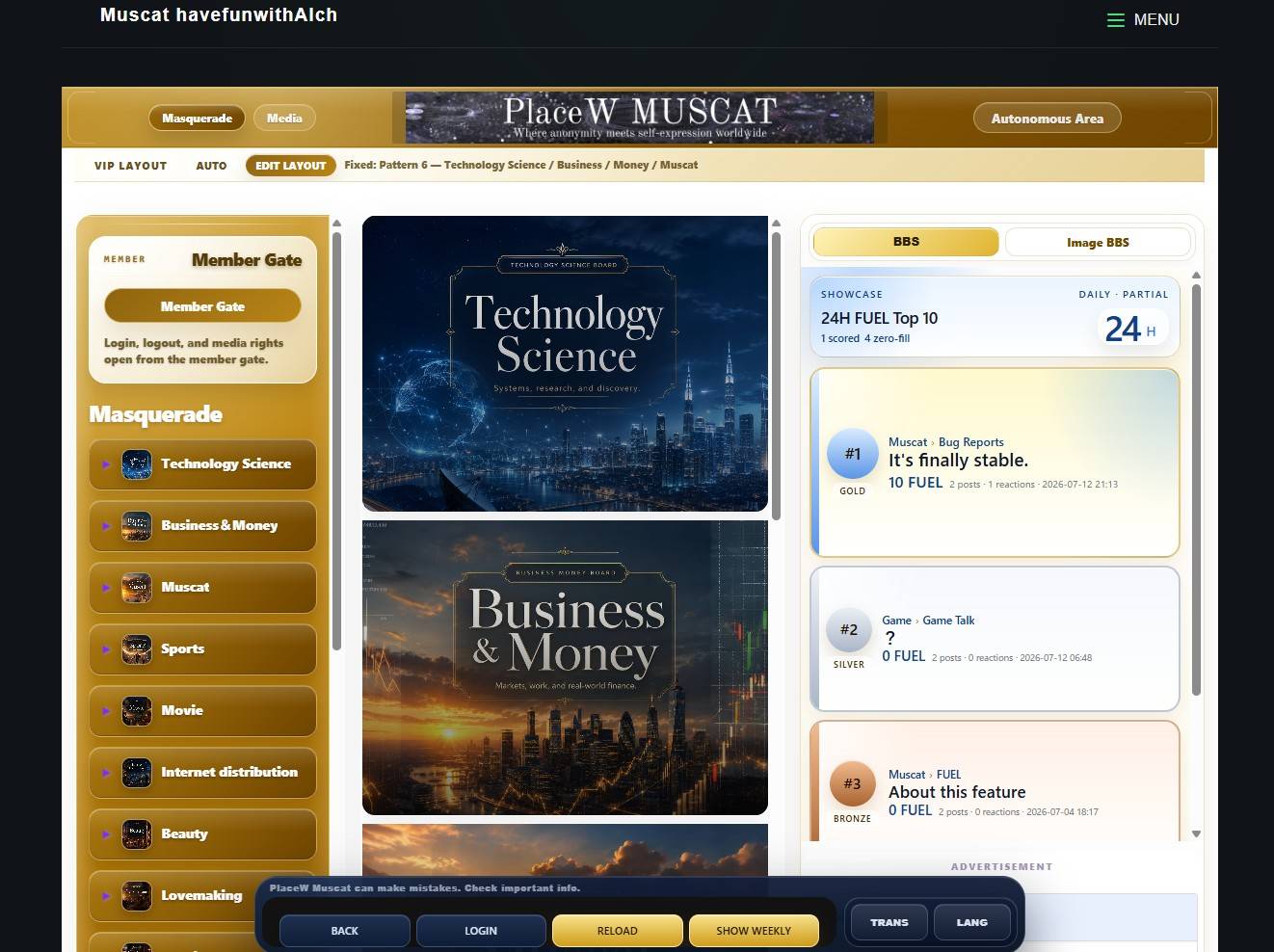Image resolution: width=1274 pixels, height=952 pixels.
Task: Click the left sidebar scrollbar thumb
Action: (336, 441)
